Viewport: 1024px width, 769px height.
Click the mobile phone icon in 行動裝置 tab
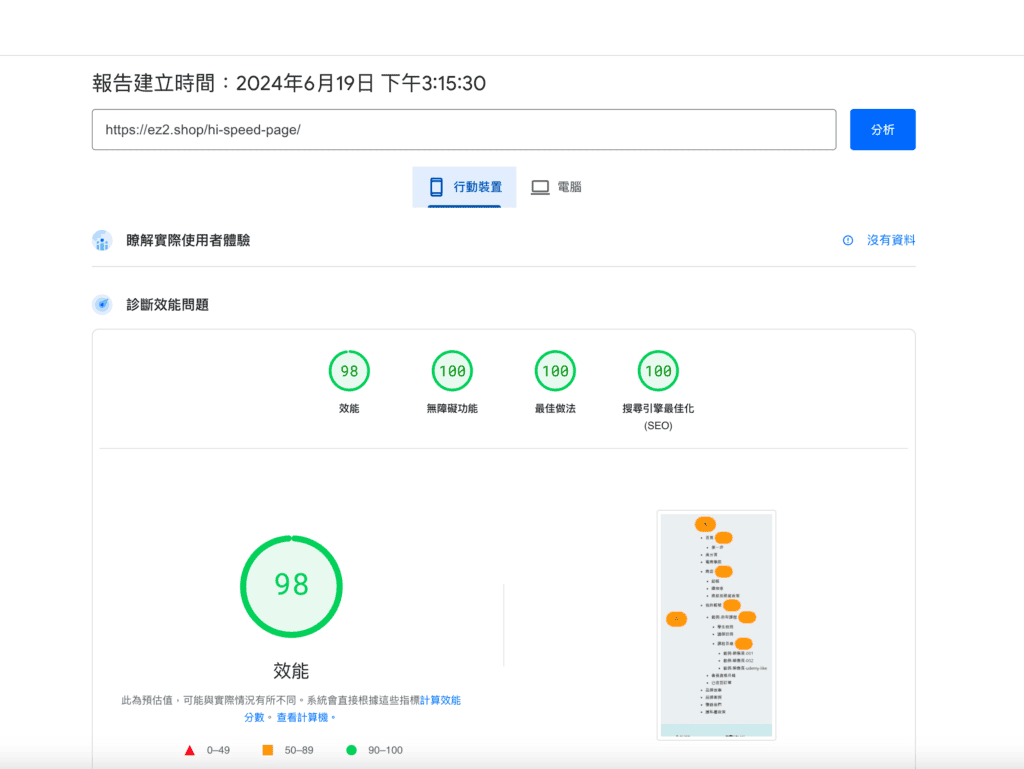pyautogui.click(x=436, y=187)
